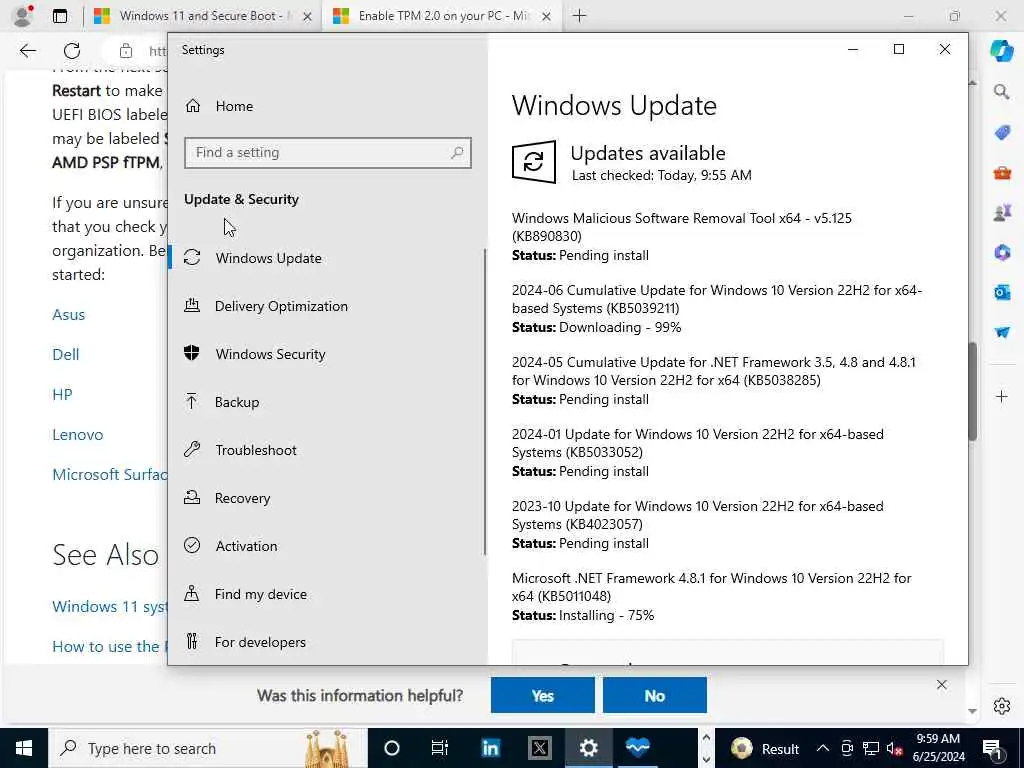Image resolution: width=1024 pixels, height=768 pixels.
Task: Show hidden tray icons chevron
Action: [823, 748]
